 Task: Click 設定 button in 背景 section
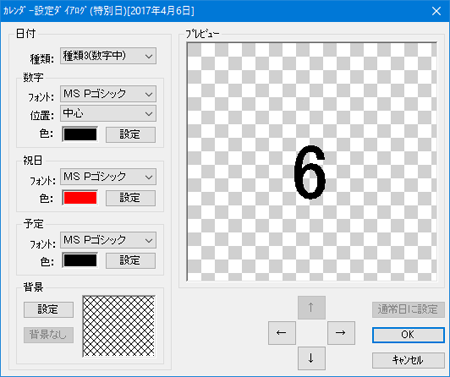tap(49, 310)
